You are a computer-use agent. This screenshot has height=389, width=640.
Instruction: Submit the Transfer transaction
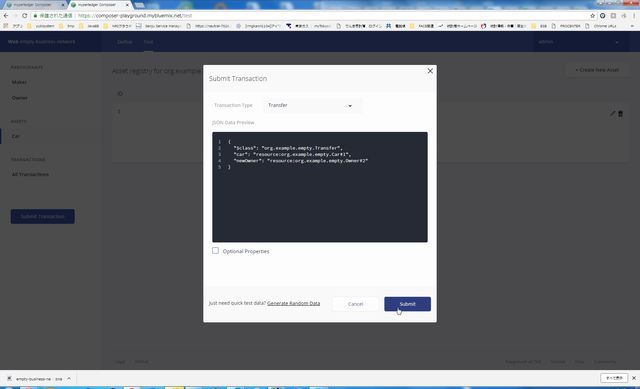pos(407,304)
